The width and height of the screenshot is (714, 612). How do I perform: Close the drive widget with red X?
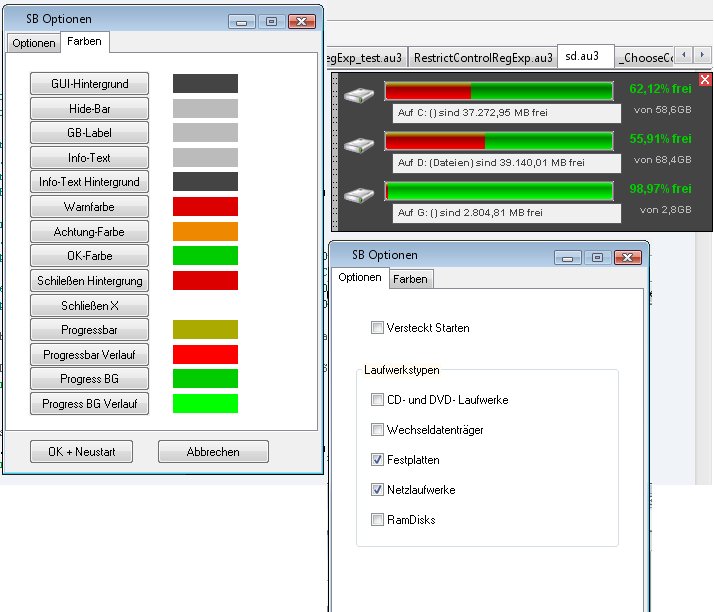pyautogui.click(x=705, y=80)
